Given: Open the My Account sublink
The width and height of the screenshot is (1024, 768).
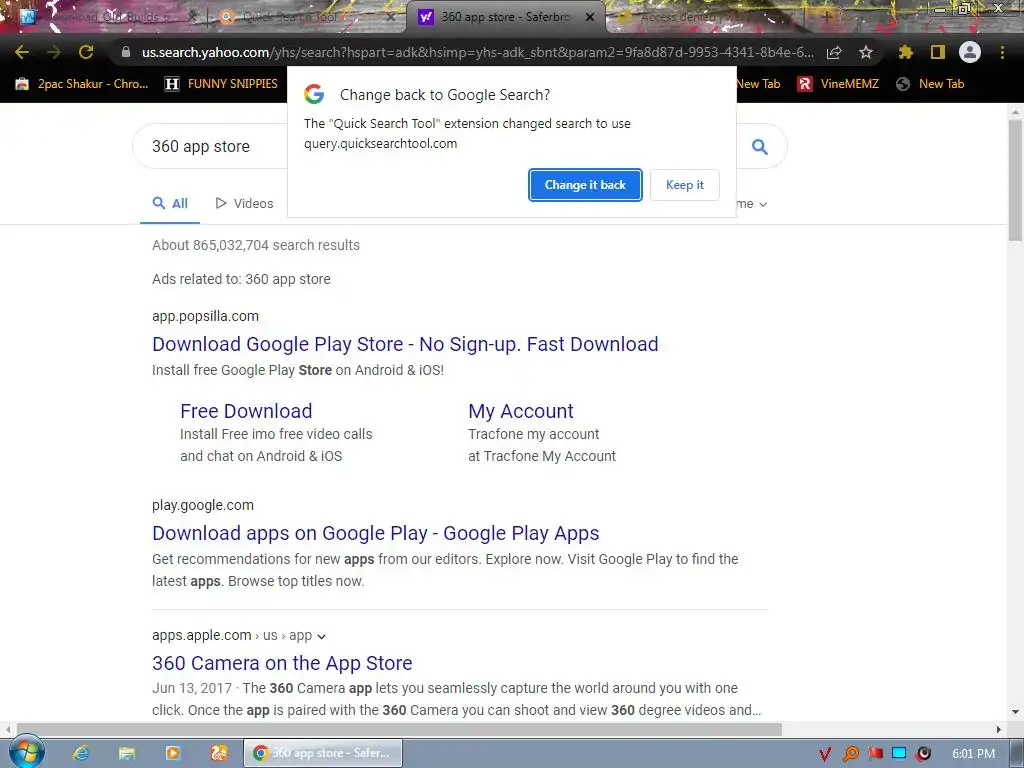Looking at the screenshot, I should [x=520, y=411].
